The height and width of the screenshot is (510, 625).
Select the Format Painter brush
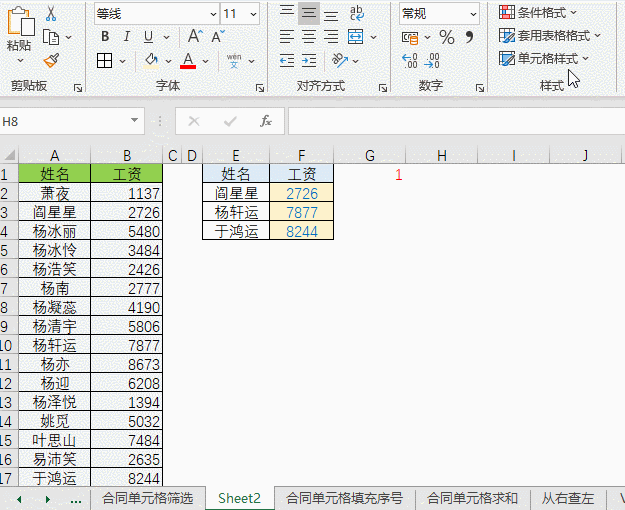coord(51,61)
